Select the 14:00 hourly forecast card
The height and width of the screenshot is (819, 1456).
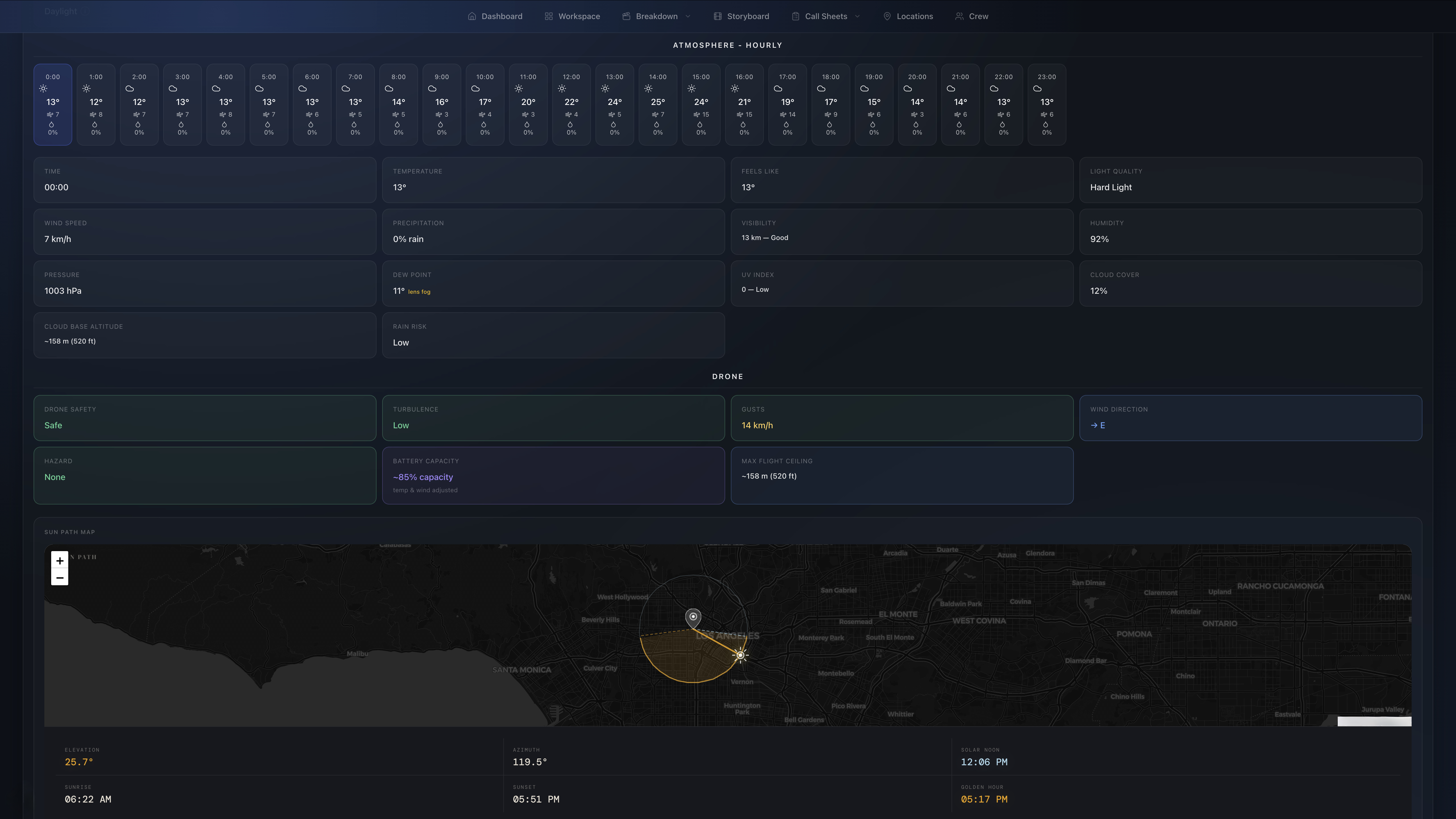tap(658, 105)
